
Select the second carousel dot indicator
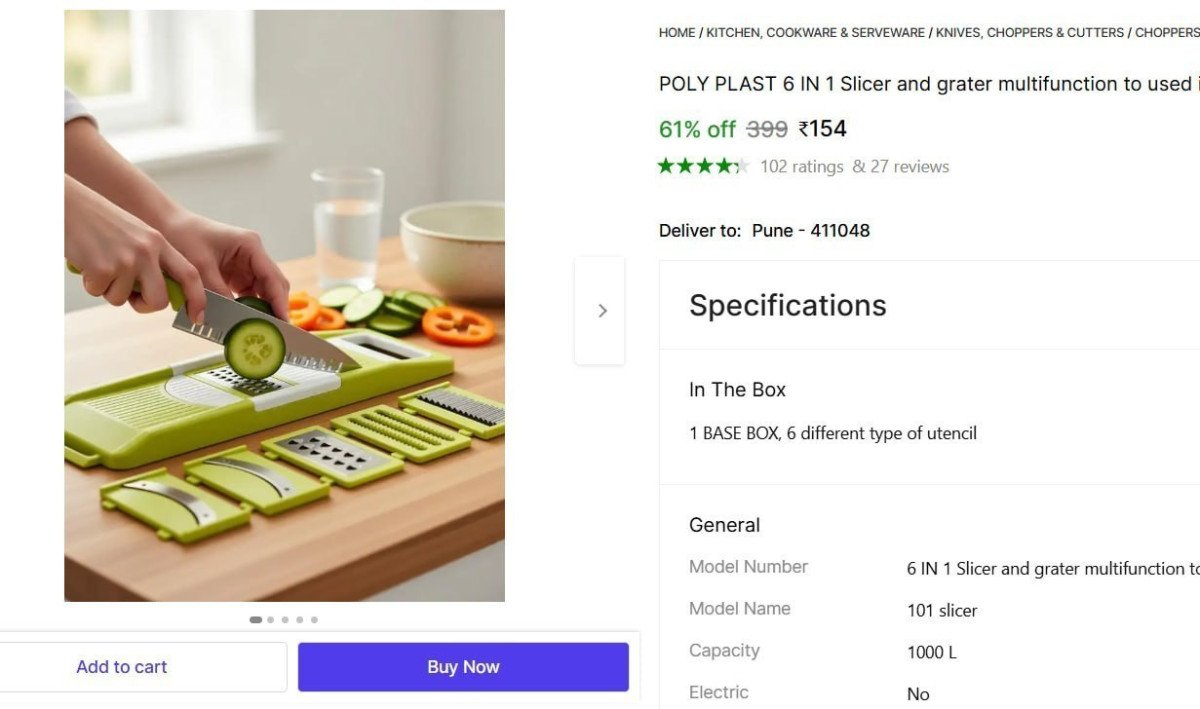tap(271, 620)
